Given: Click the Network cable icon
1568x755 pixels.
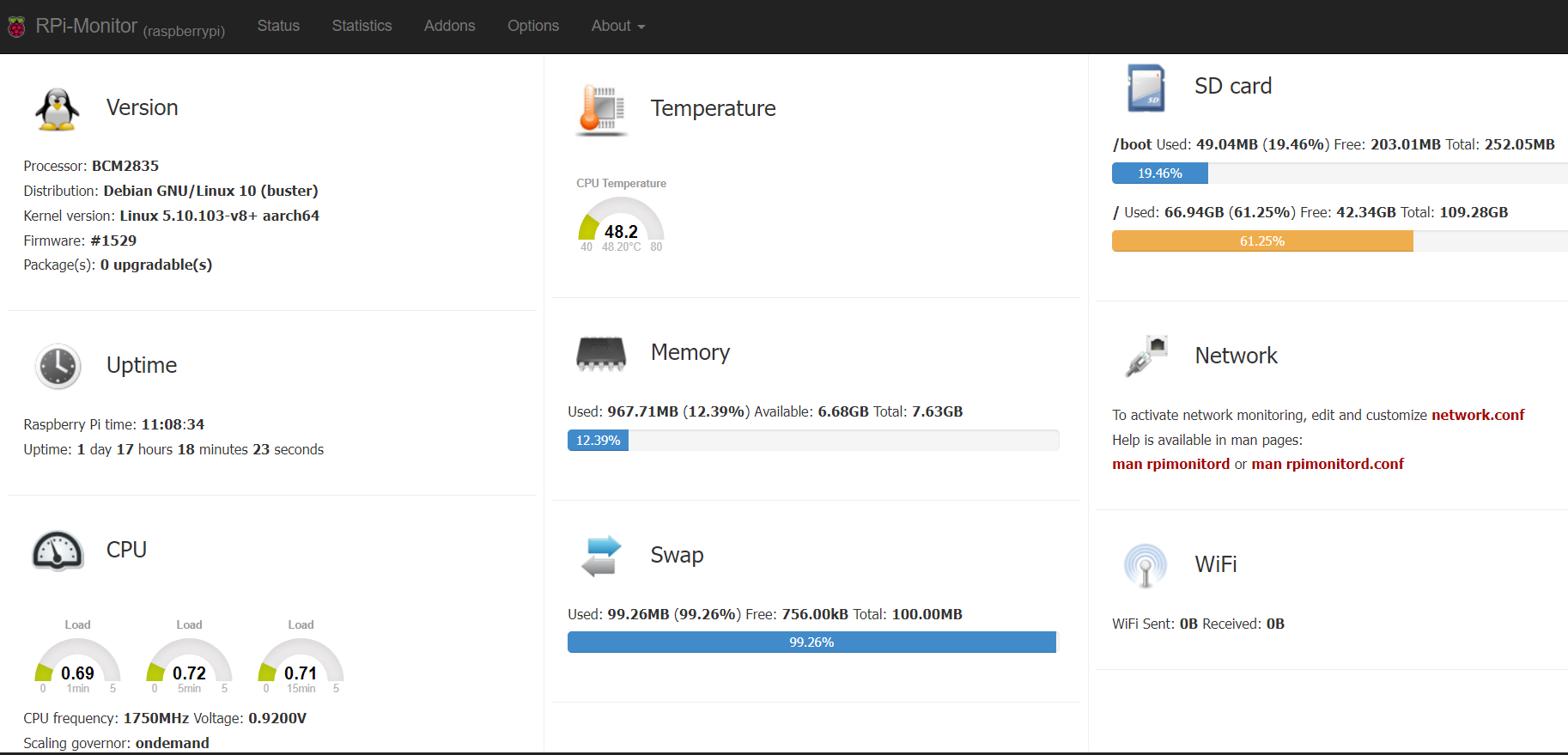Looking at the screenshot, I should 1146,356.
